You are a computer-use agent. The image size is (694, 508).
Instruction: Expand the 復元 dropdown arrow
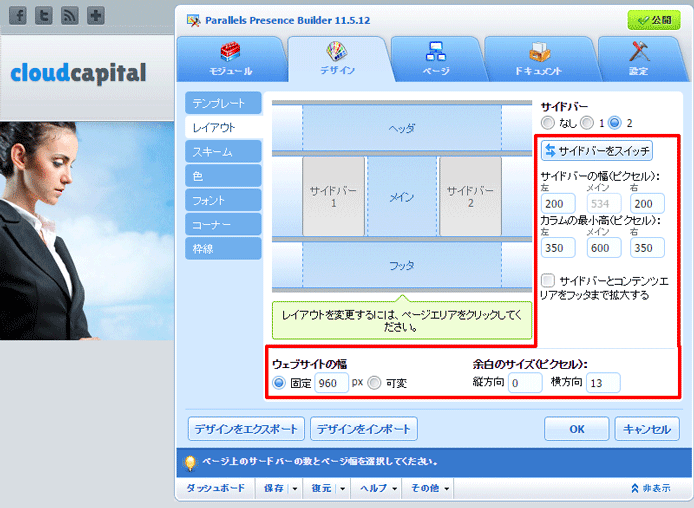coord(342,489)
